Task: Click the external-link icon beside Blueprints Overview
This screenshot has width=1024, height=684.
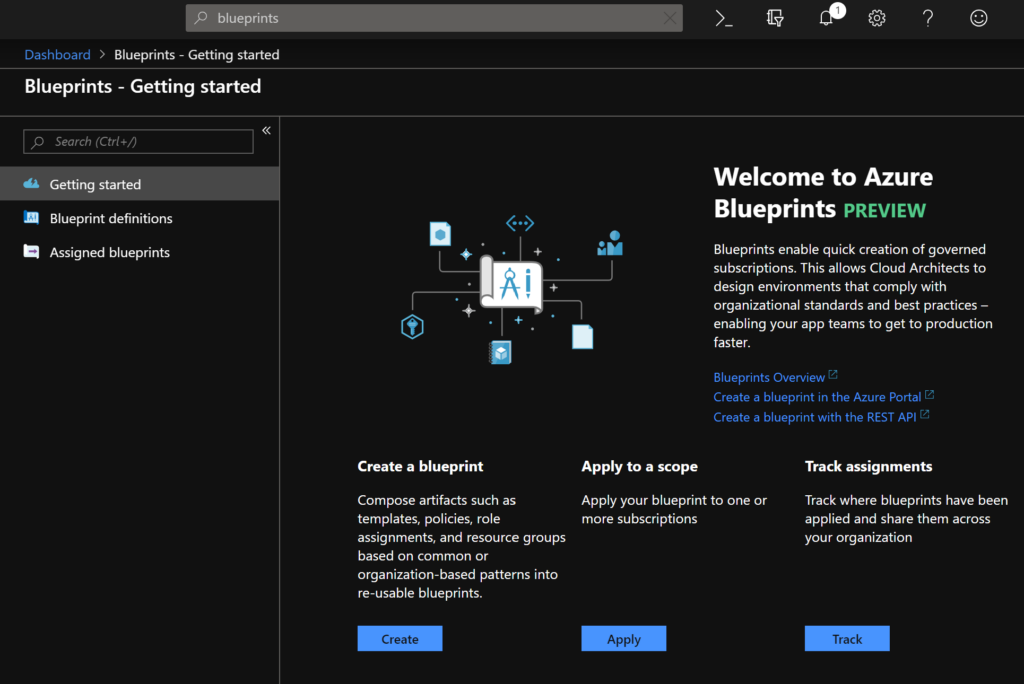Action: [833, 374]
